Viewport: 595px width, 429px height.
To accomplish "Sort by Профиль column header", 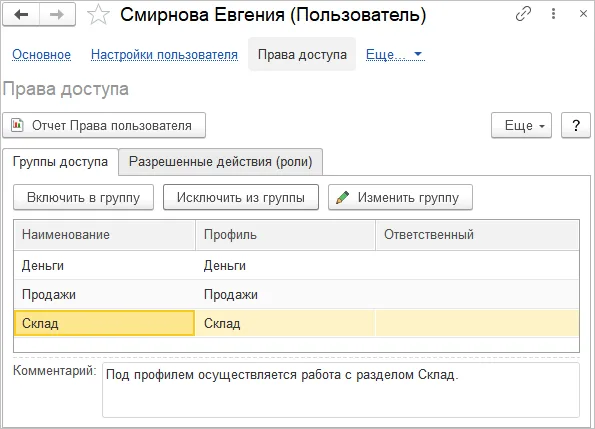I will [x=285, y=235].
